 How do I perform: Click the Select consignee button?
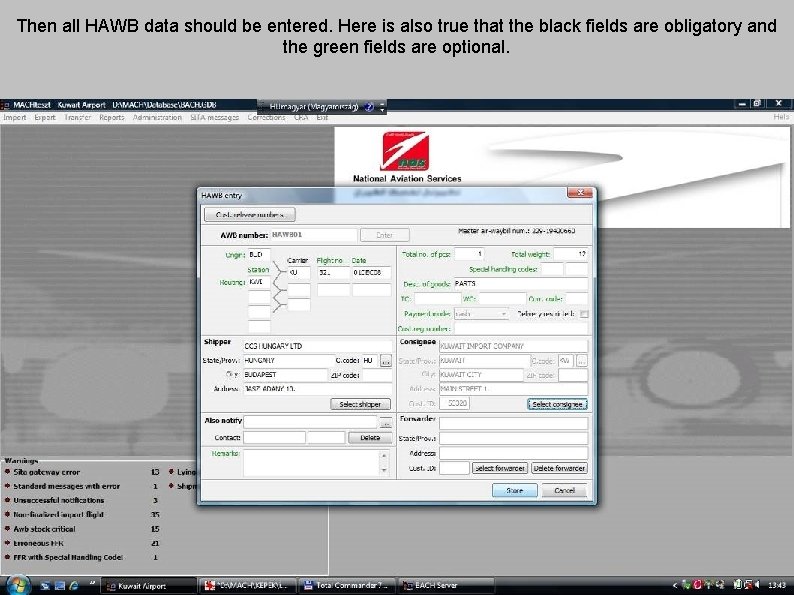[557, 404]
